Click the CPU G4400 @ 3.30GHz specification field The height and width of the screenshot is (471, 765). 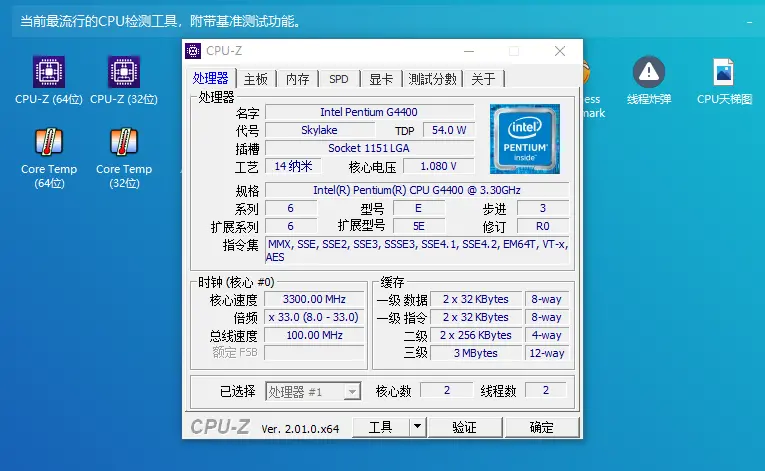417,190
